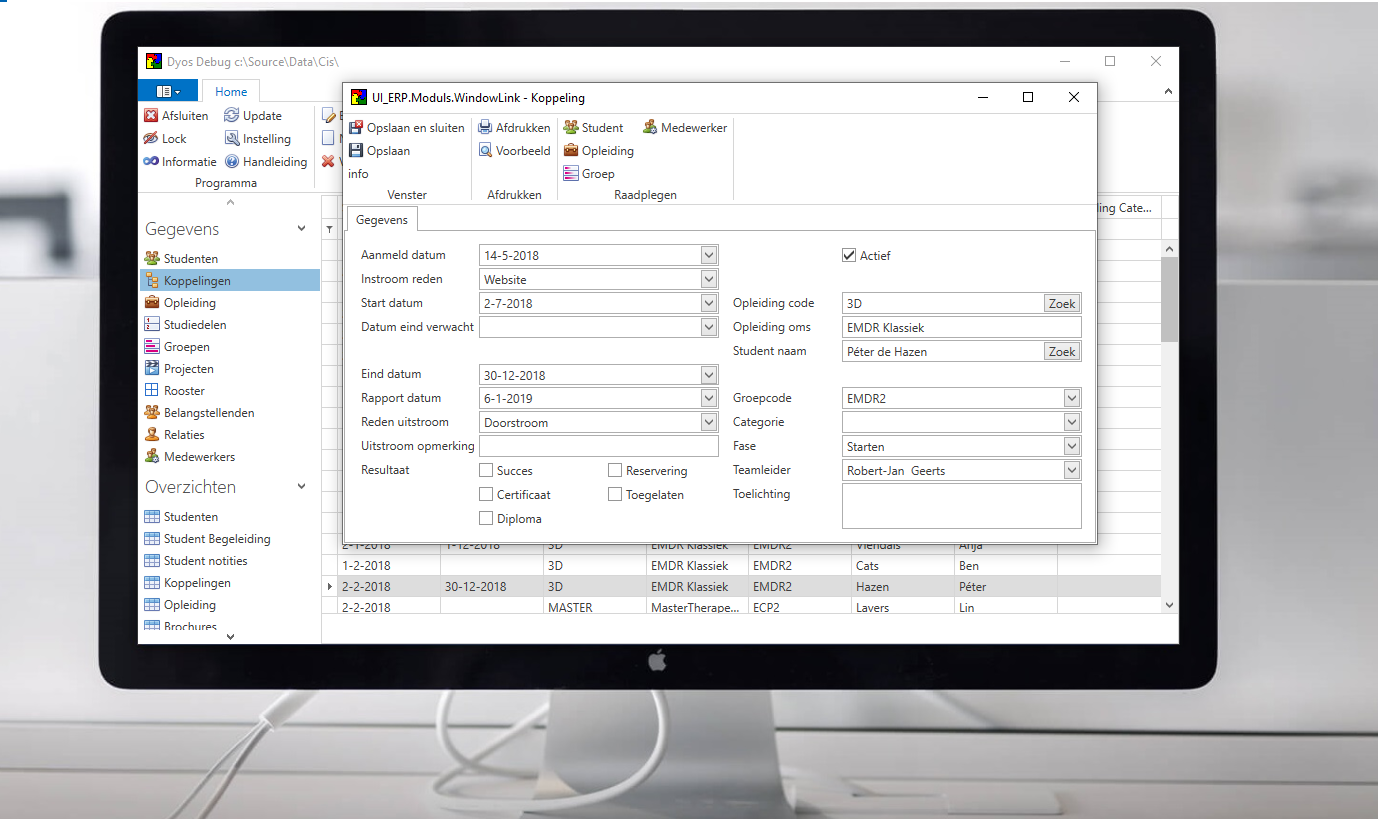Image resolution: width=1378 pixels, height=819 pixels.
Task: Check the Certificaat checkbox
Action: click(x=486, y=495)
